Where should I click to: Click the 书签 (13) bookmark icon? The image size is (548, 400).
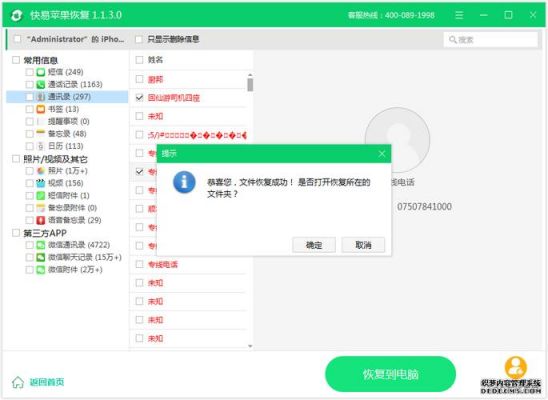[41, 109]
